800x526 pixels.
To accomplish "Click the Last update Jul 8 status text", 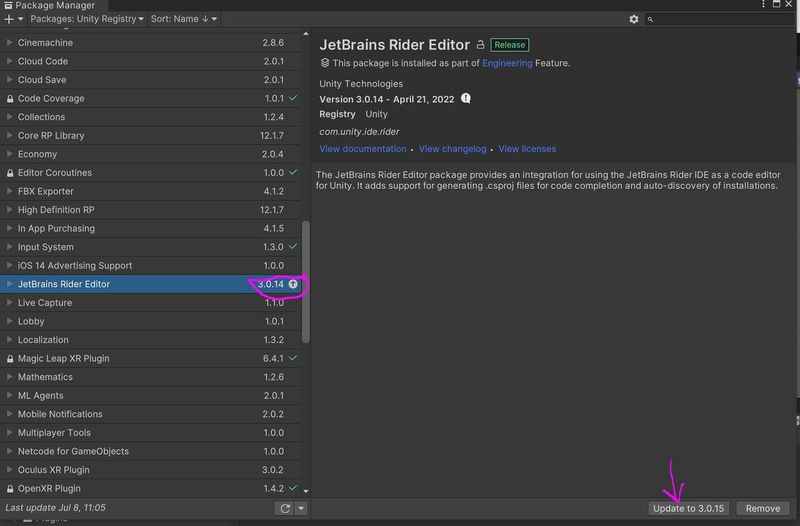I will point(56,508).
